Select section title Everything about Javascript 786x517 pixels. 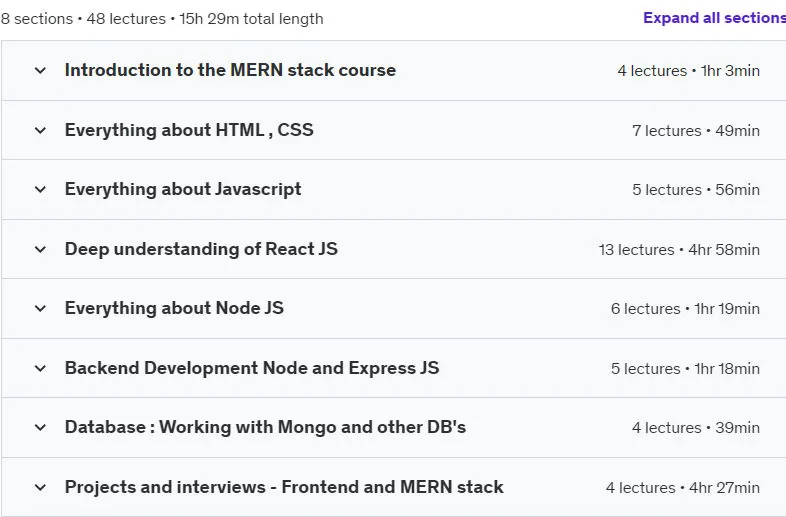[x=183, y=190]
